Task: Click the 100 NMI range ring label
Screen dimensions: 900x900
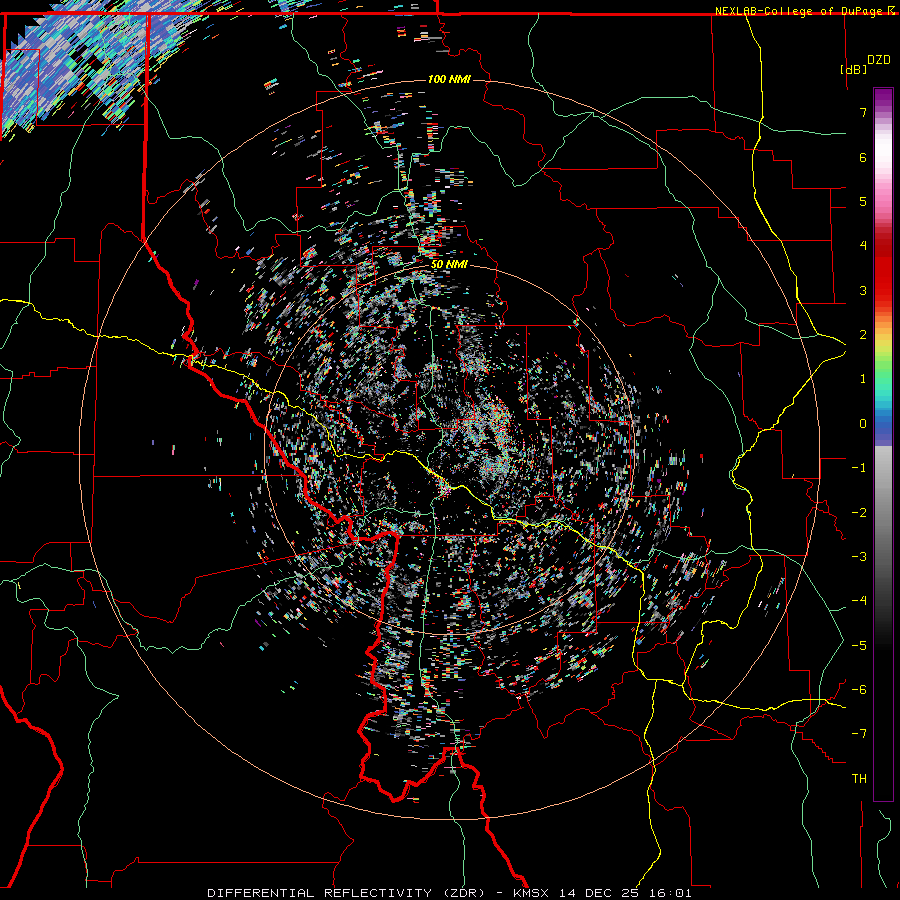Action: tap(449, 79)
